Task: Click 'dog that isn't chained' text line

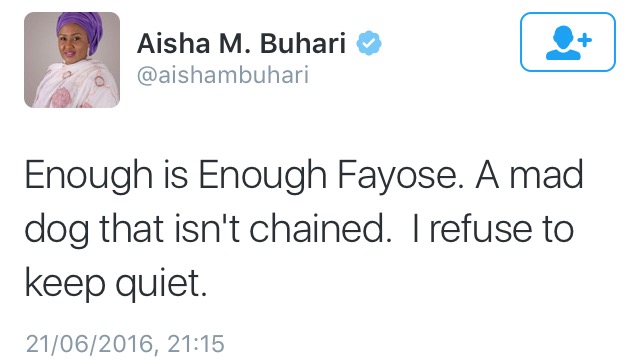Action: pyautogui.click(x=208, y=230)
